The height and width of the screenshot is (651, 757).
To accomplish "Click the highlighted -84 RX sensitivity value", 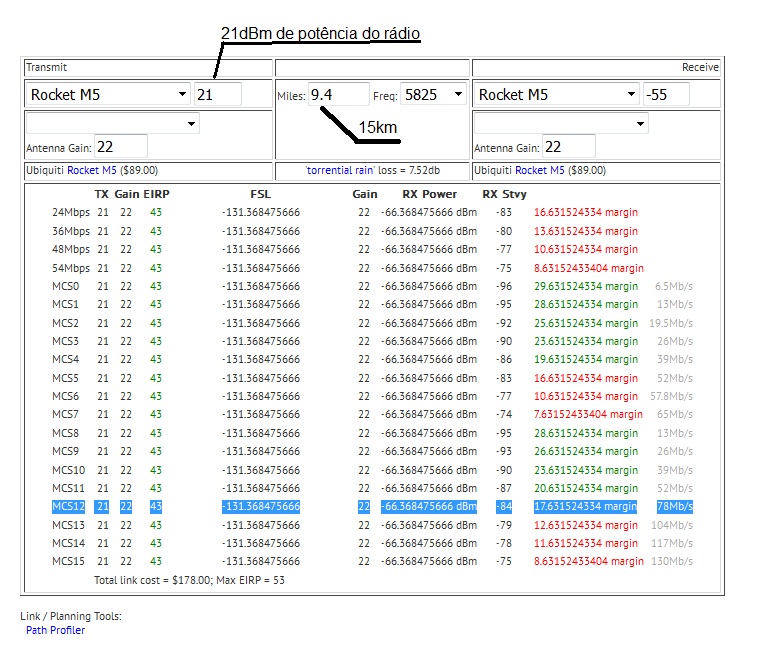I will (504, 507).
